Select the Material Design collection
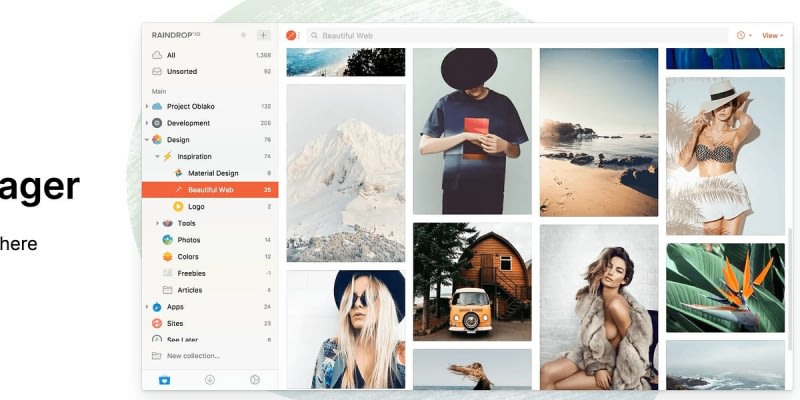Image resolution: width=800 pixels, height=400 pixels. tap(212, 173)
